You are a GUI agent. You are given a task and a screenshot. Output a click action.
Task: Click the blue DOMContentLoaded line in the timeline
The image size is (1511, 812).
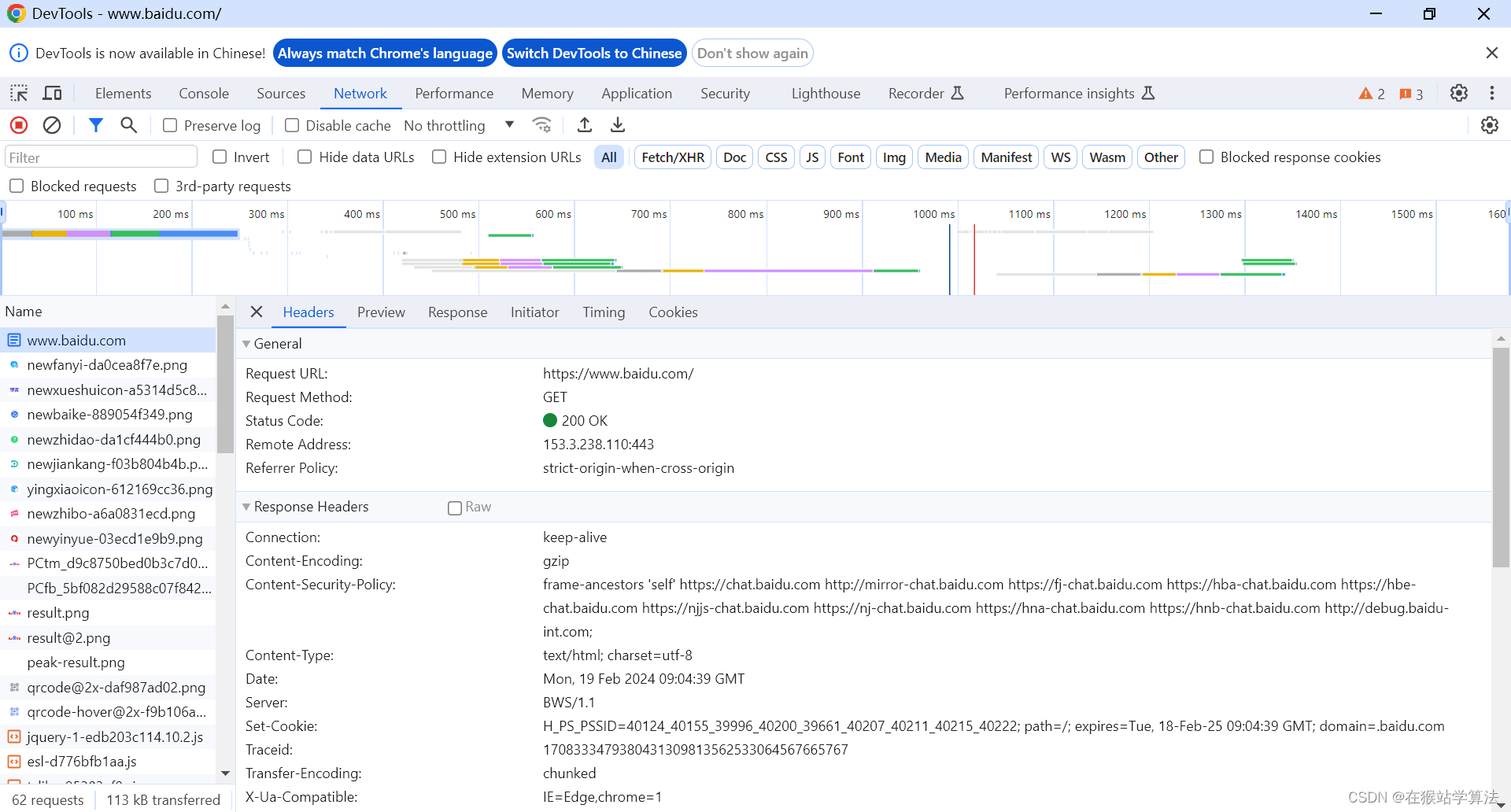point(950,260)
